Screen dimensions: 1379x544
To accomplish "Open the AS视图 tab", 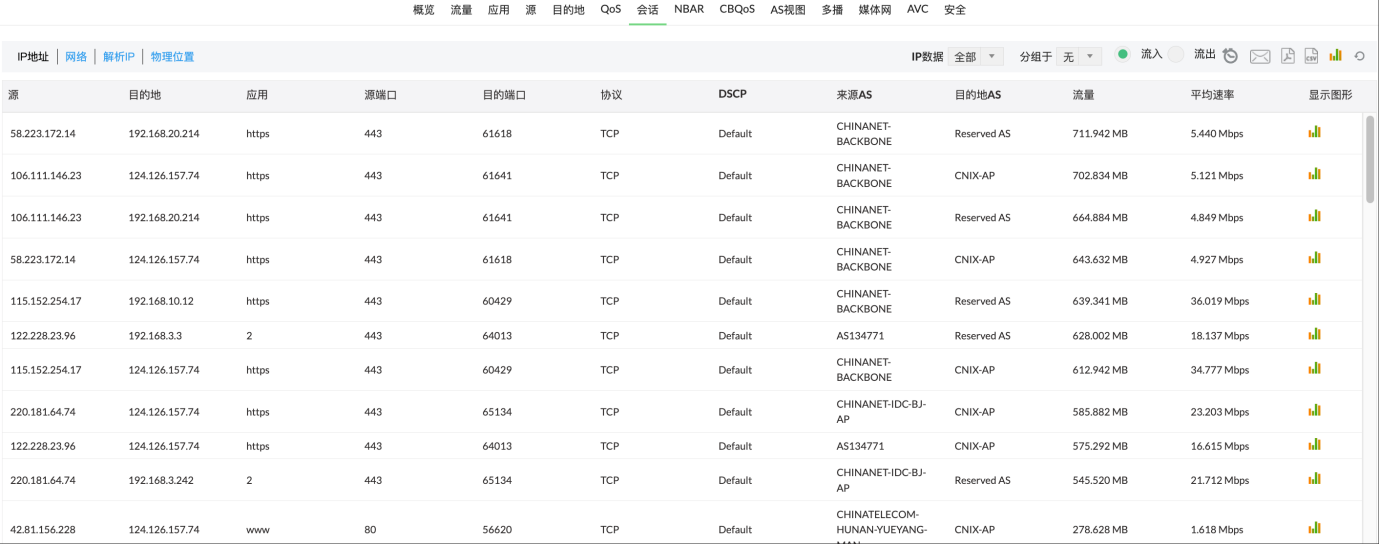I will click(x=788, y=10).
